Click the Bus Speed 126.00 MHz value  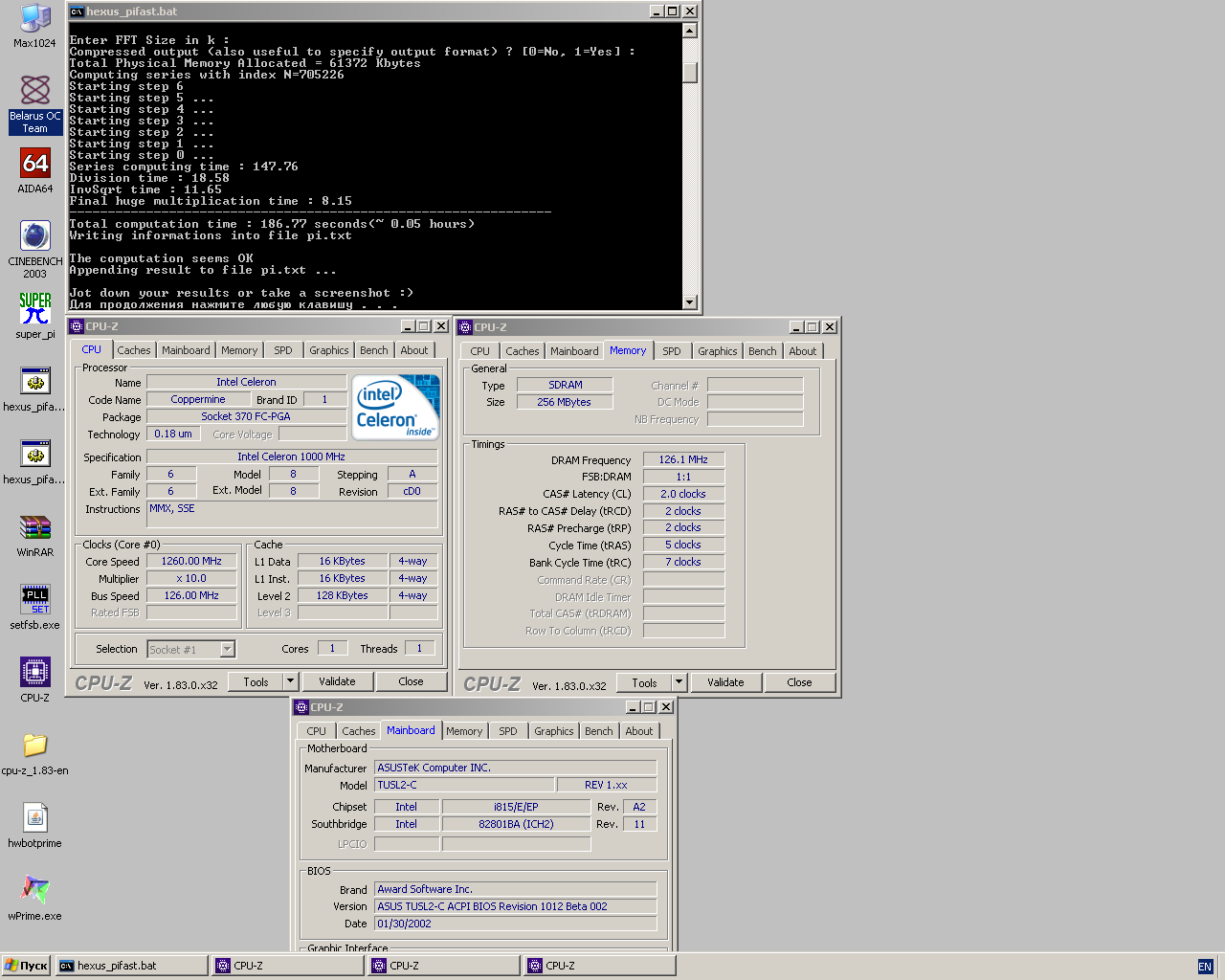click(191, 595)
